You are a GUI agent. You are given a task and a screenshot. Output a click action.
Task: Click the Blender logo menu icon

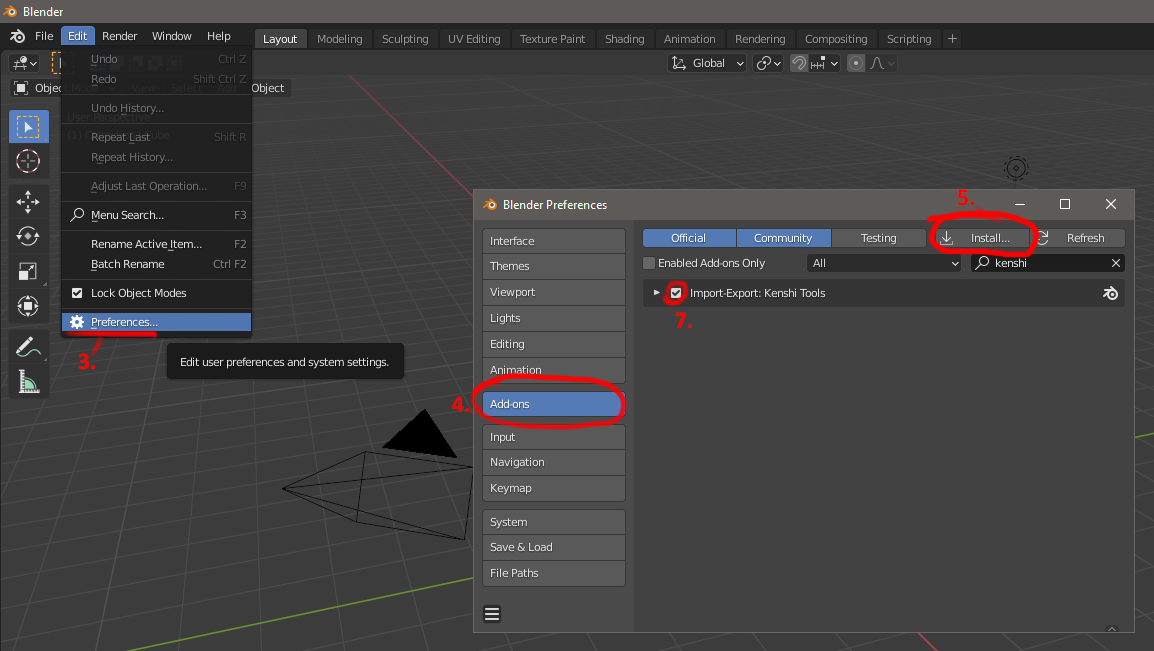pos(18,36)
